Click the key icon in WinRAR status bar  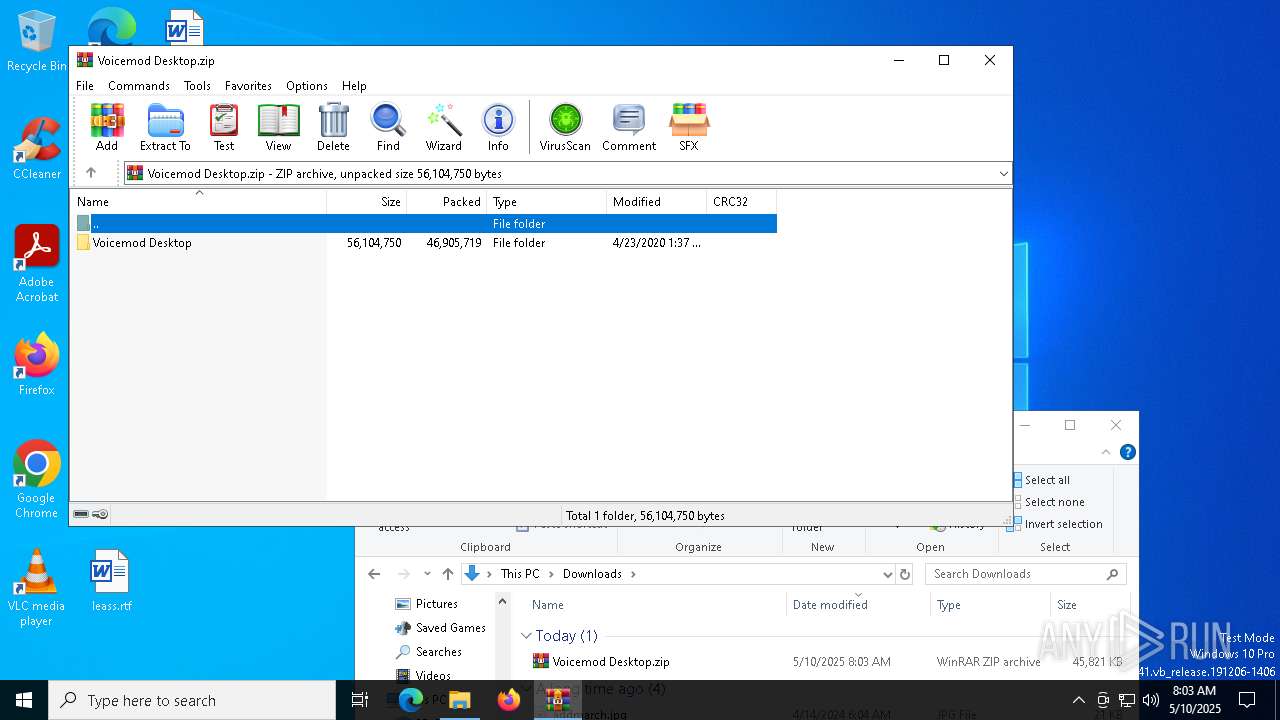pos(100,514)
